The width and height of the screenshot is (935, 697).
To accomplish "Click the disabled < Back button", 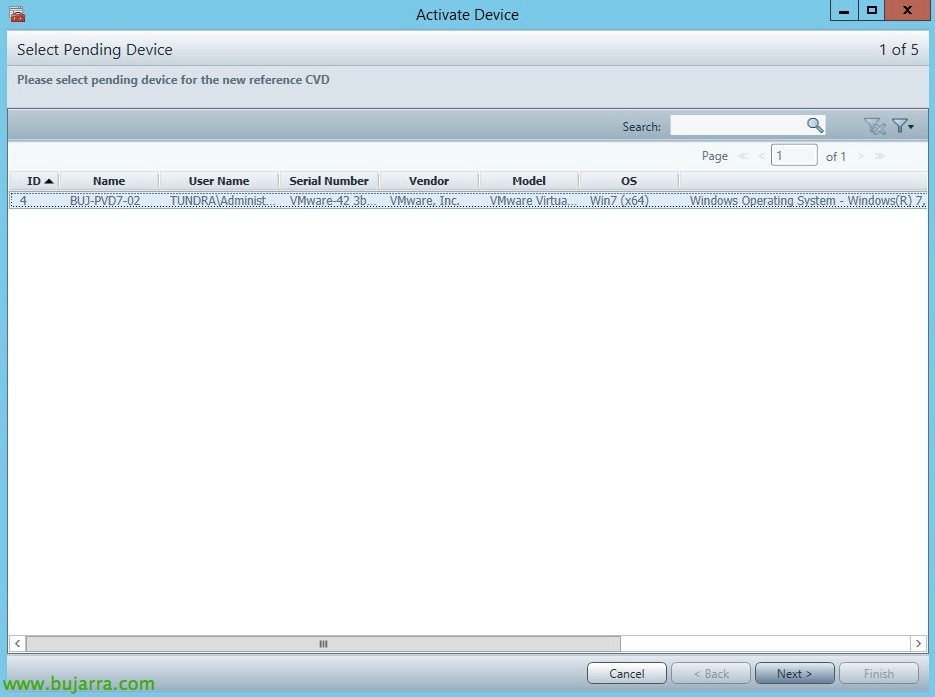I will (711, 673).
